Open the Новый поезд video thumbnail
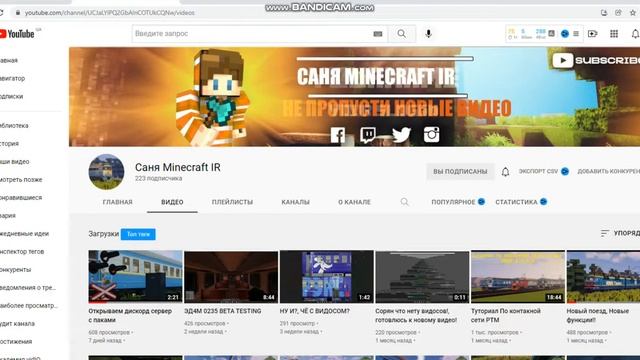 603,277
